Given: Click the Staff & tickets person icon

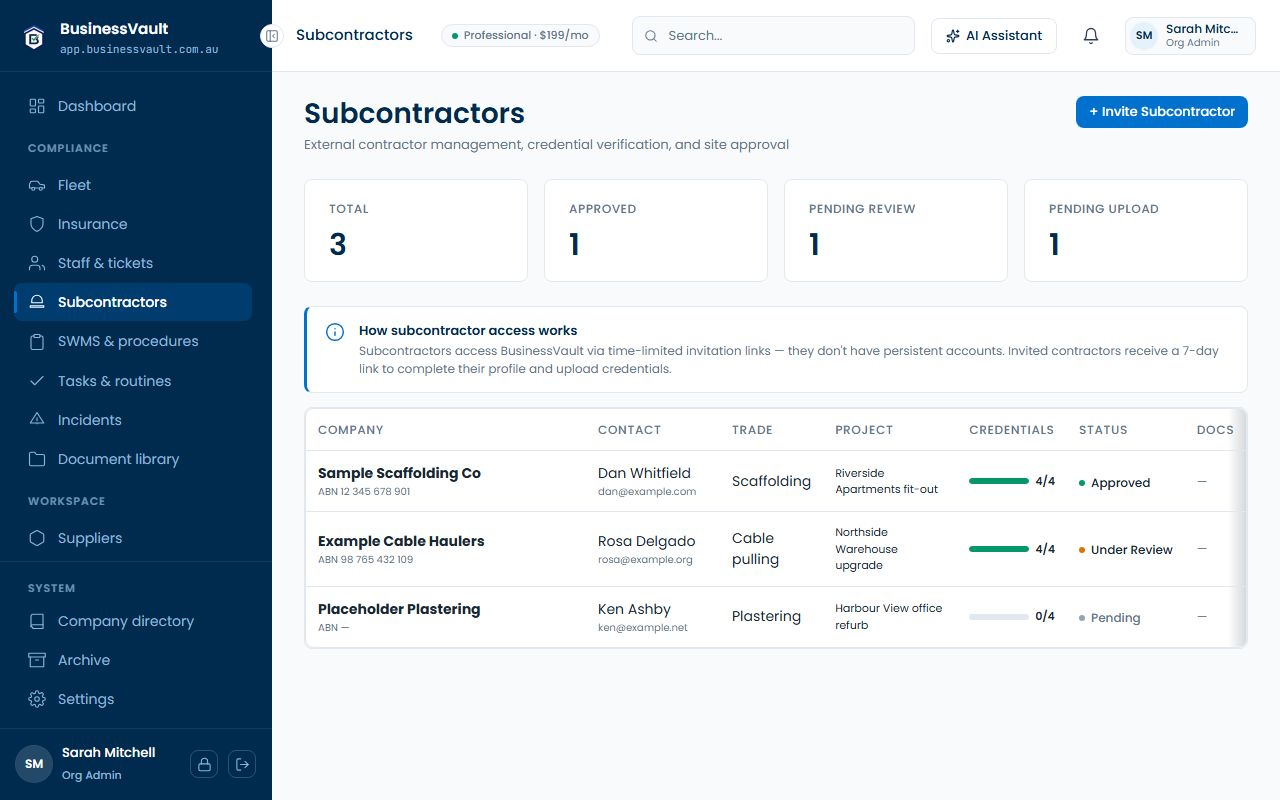Looking at the screenshot, I should pyautogui.click(x=37, y=263).
